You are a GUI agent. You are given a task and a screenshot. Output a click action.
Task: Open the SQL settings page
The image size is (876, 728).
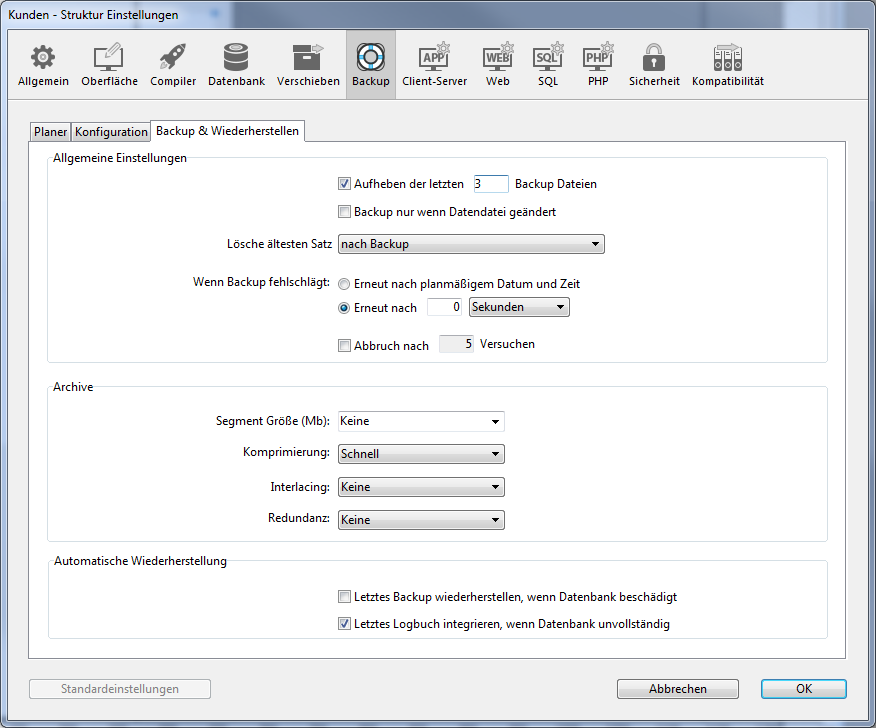point(548,65)
